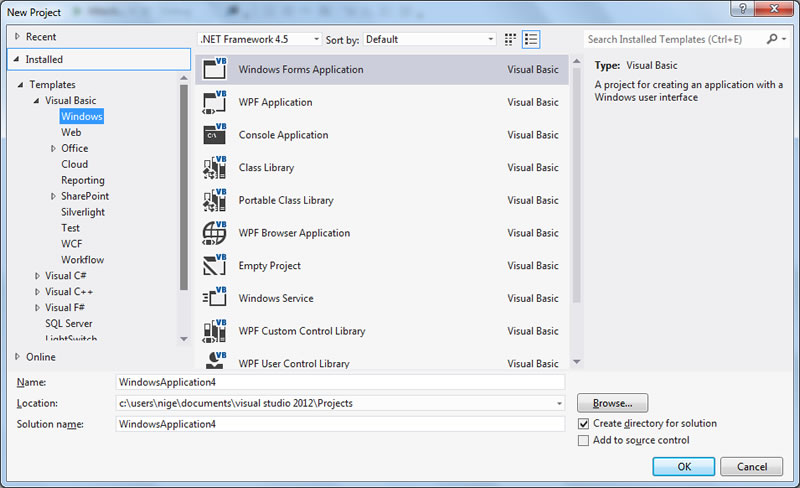The width and height of the screenshot is (800, 488).
Task: Click the Console Application template icon
Action: click(x=215, y=134)
